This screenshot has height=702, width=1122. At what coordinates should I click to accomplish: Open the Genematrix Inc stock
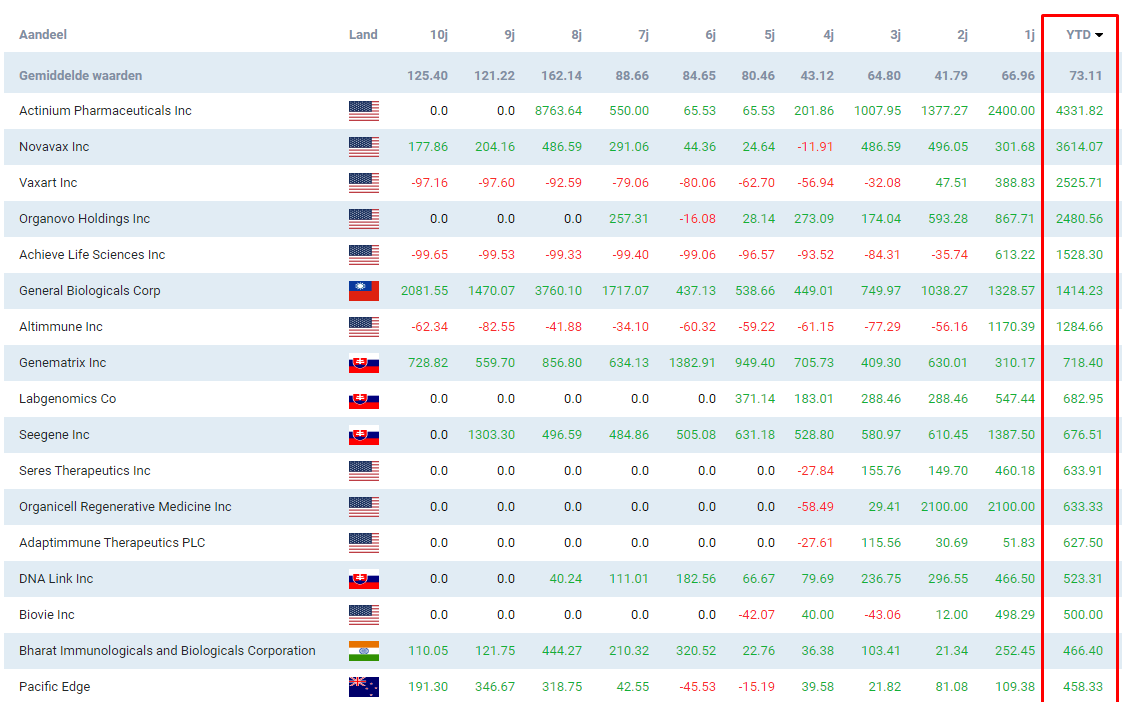coord(63,363)
